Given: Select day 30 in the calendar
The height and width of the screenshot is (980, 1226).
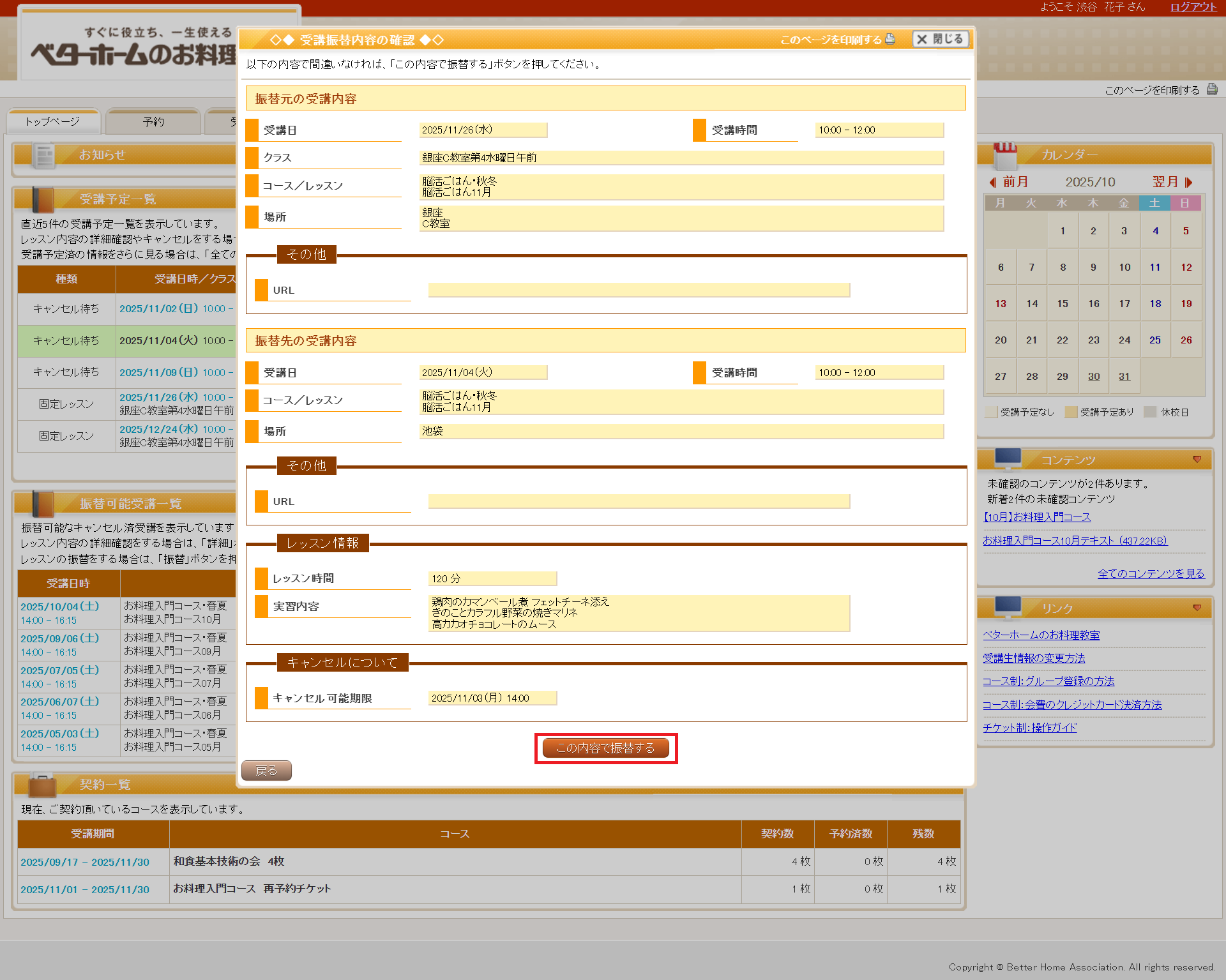Looking at the screenshot, I should click(1093, 377).
